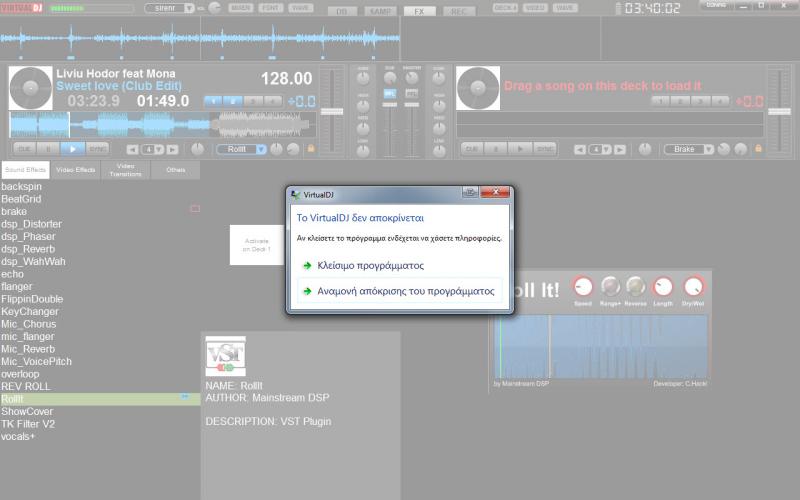Switch to the REC tab
The height and width of the screenshot is (500, 800).
pos(459,11)
